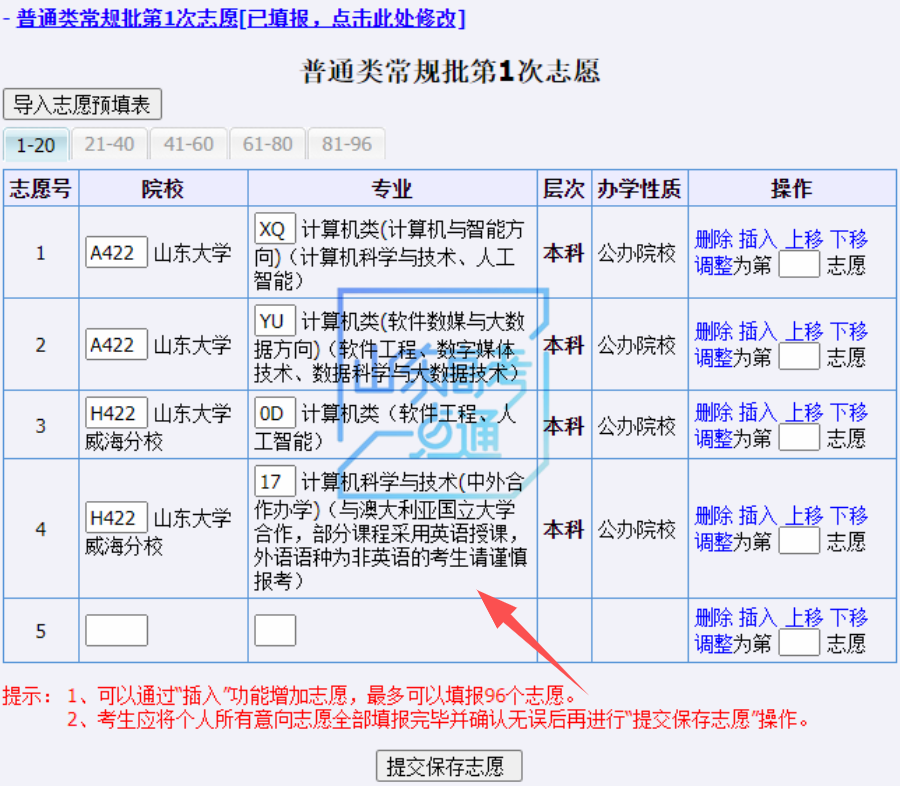Select the 1-20 tab
This screenshot has height=786, width=900.
click(36, 145)
